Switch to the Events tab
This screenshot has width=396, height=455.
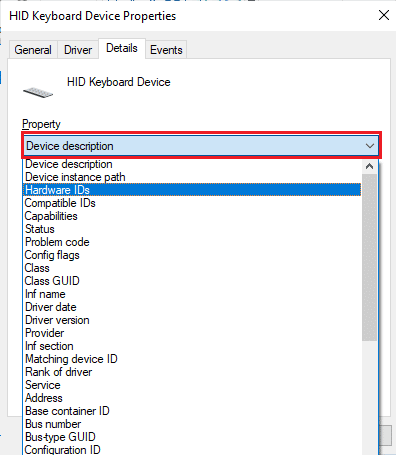click(166, 50)
